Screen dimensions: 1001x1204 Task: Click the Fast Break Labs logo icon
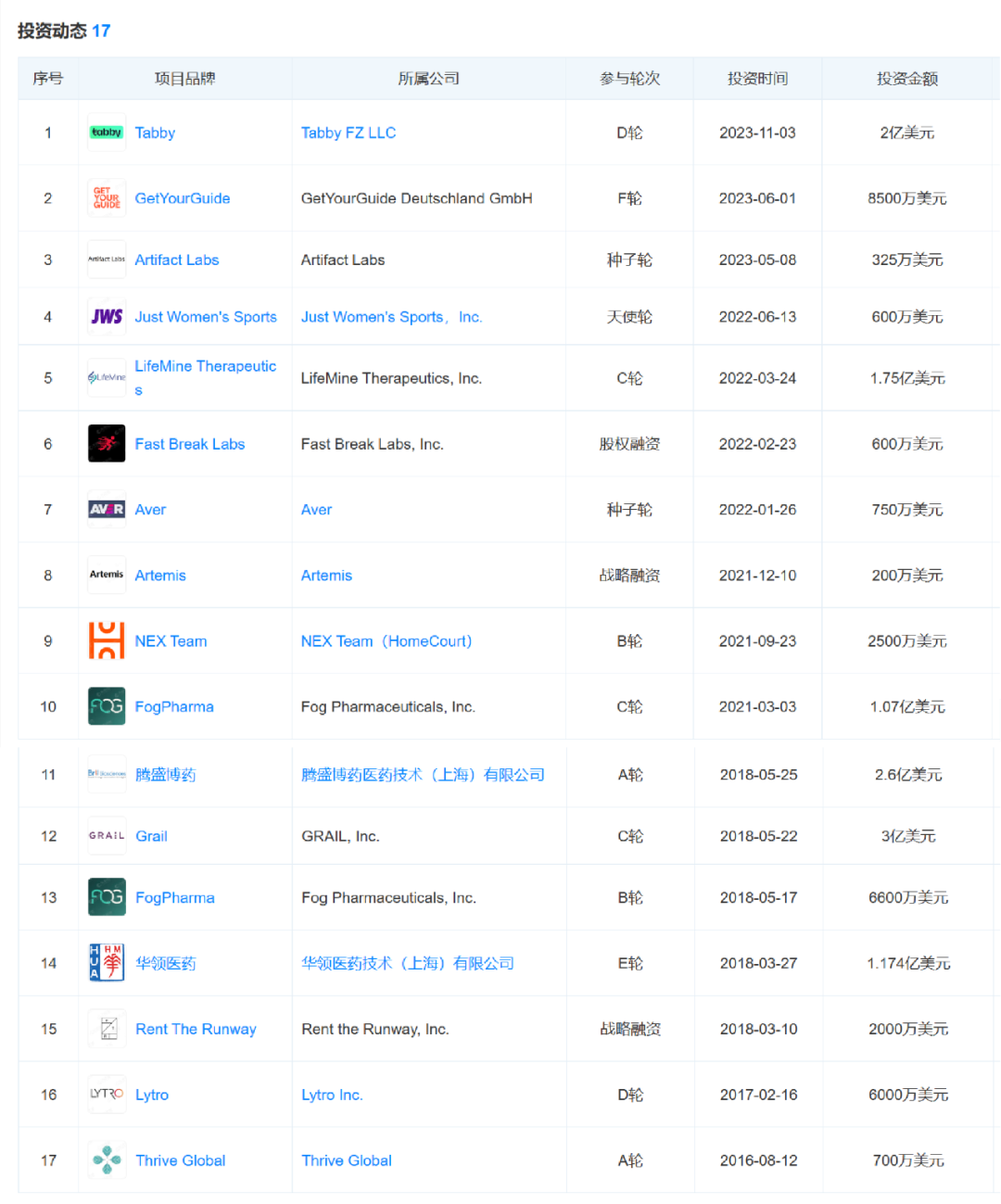pos(107,444)
